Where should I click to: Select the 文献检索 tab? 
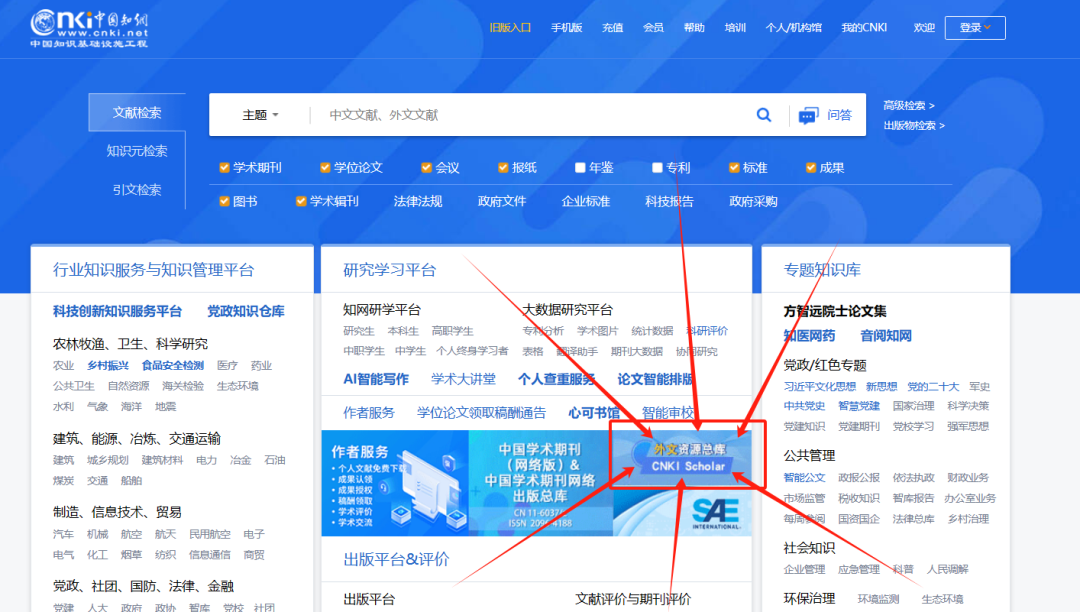(137, 112)
